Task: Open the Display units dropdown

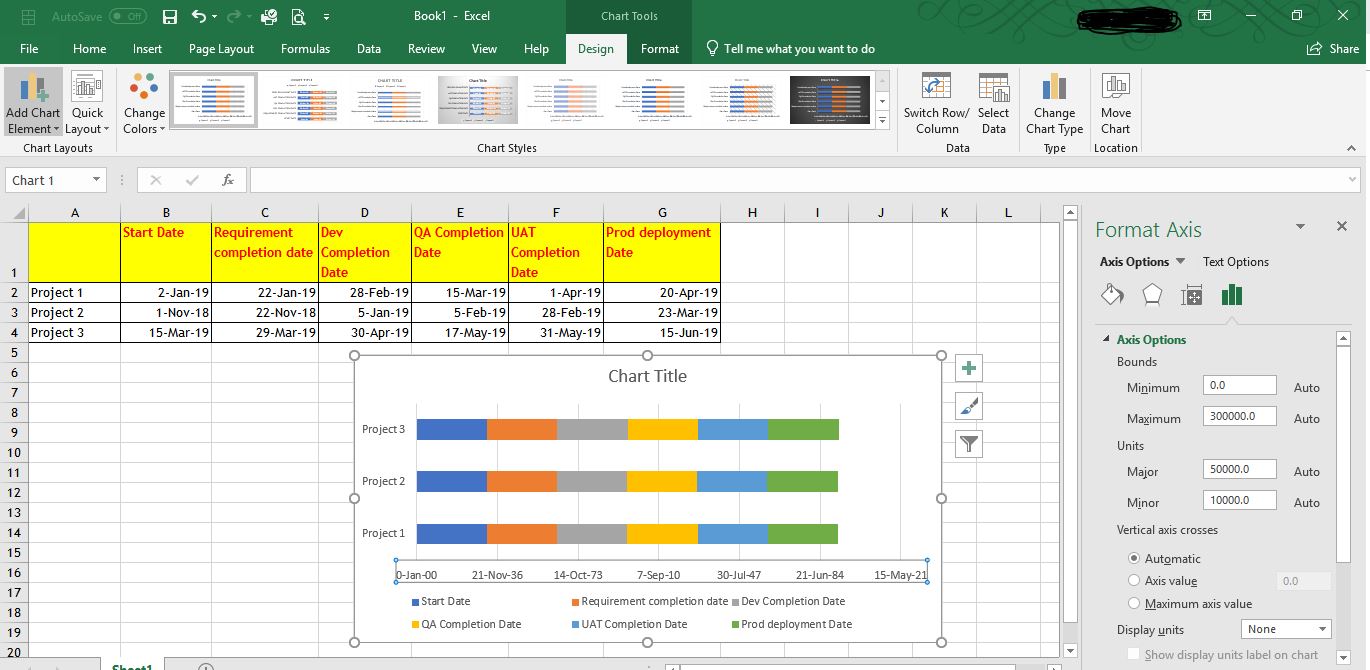Action: 1286,629
